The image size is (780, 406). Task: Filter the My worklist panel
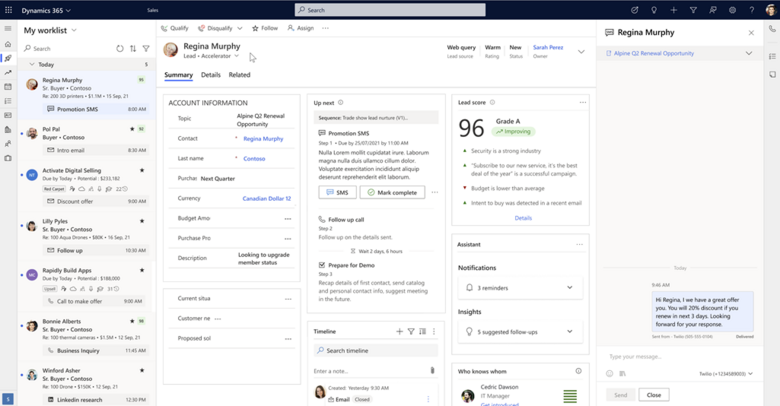[146, 48]
